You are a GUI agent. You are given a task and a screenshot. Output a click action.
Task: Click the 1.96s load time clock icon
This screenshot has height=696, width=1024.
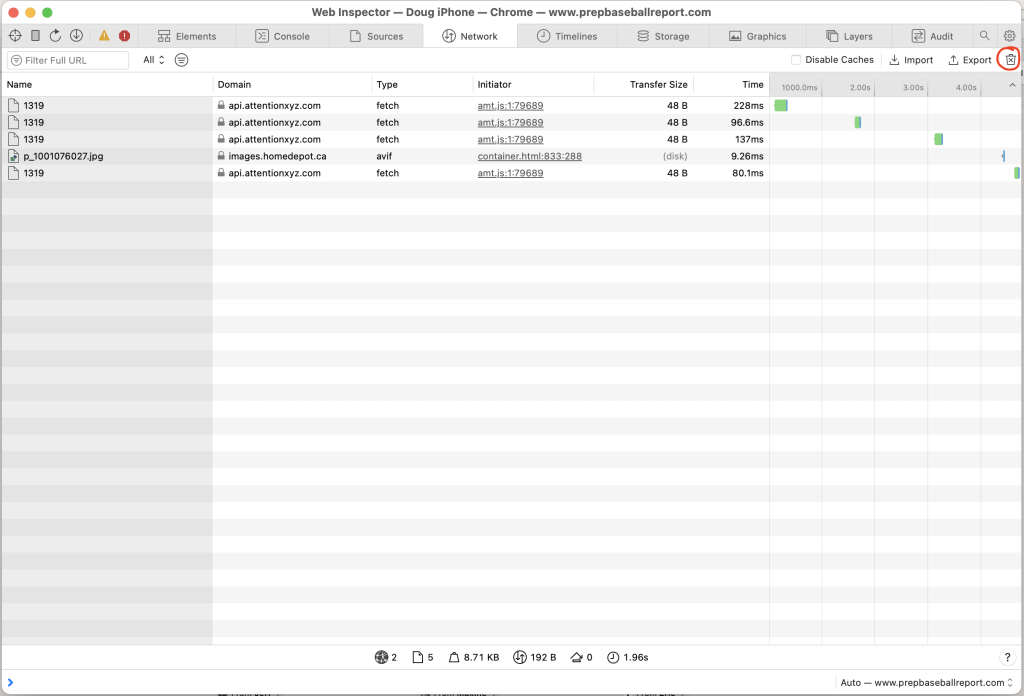(x=613, y=657)
